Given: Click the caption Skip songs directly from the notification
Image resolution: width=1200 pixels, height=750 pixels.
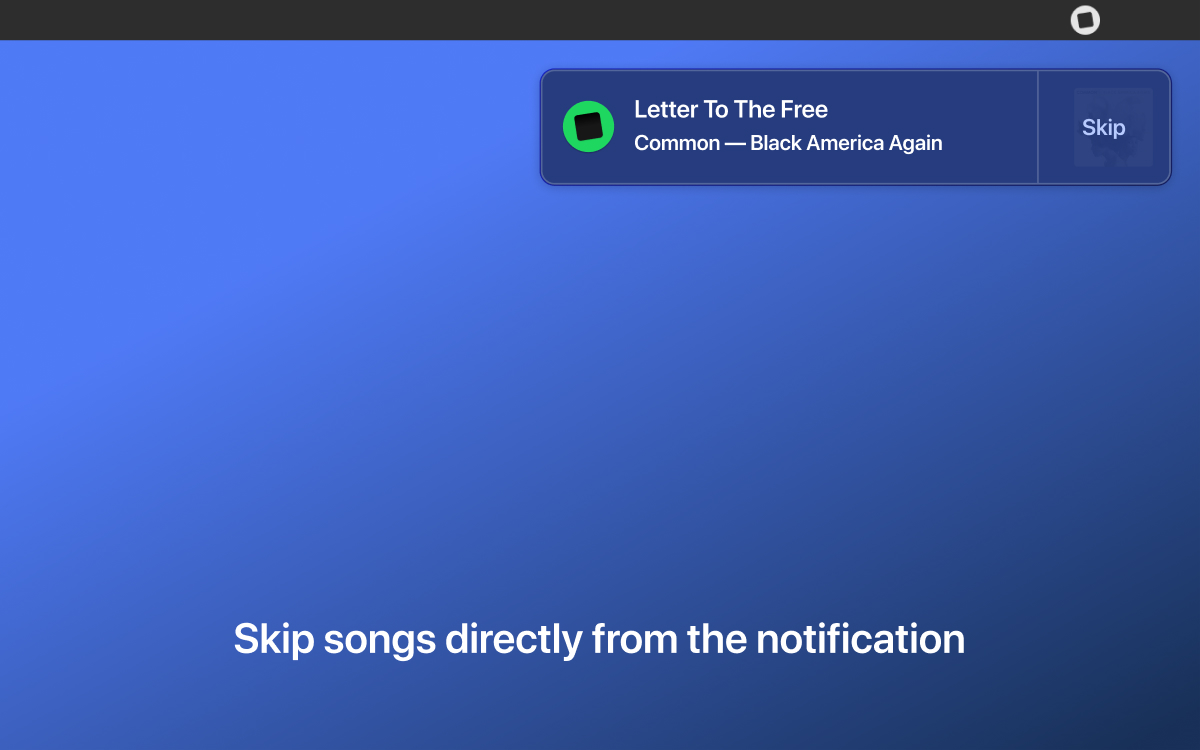Looking at the screenshot, I should coord(599,639).
